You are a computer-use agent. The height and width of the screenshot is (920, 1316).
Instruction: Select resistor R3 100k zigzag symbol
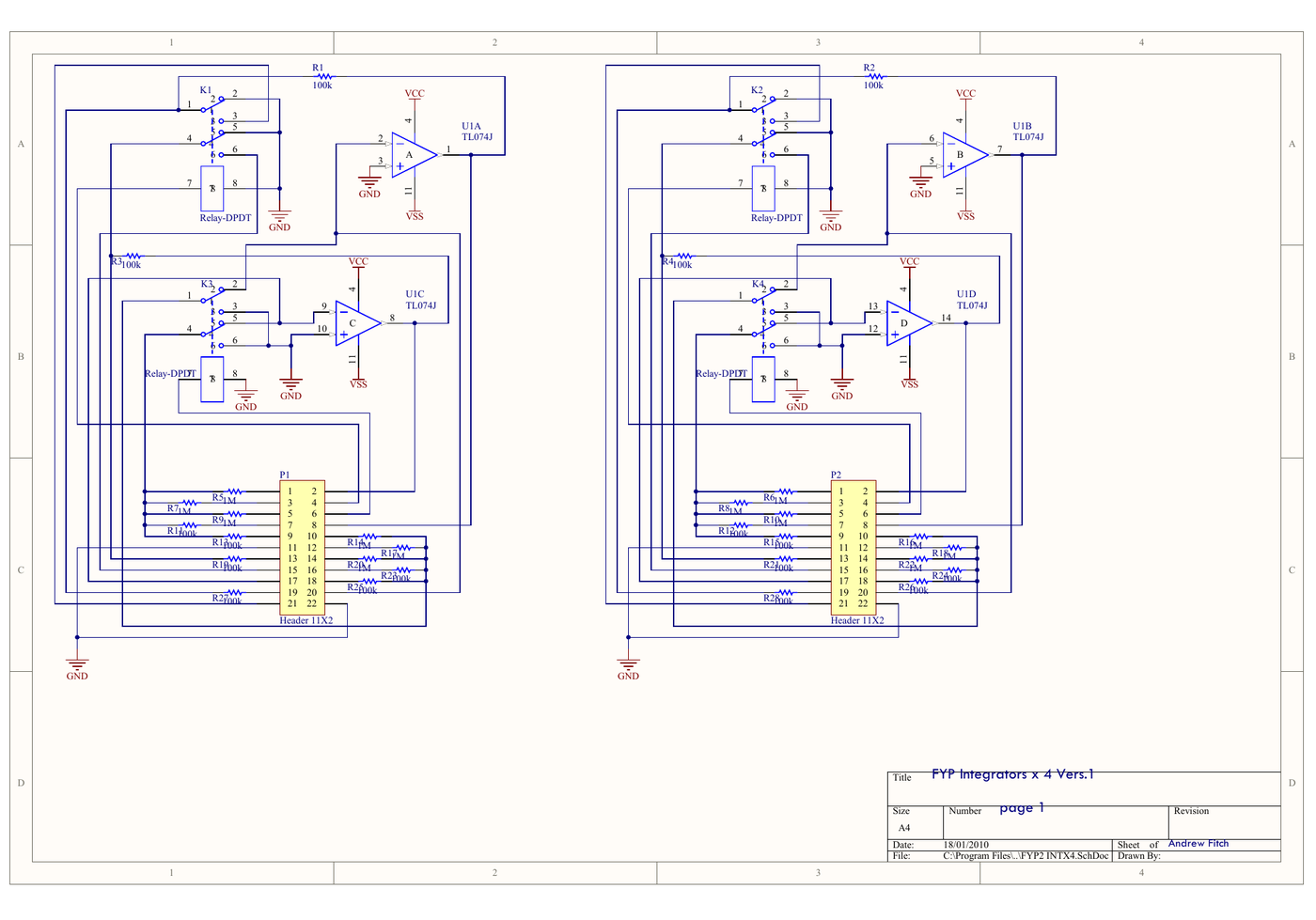(133, 256)
